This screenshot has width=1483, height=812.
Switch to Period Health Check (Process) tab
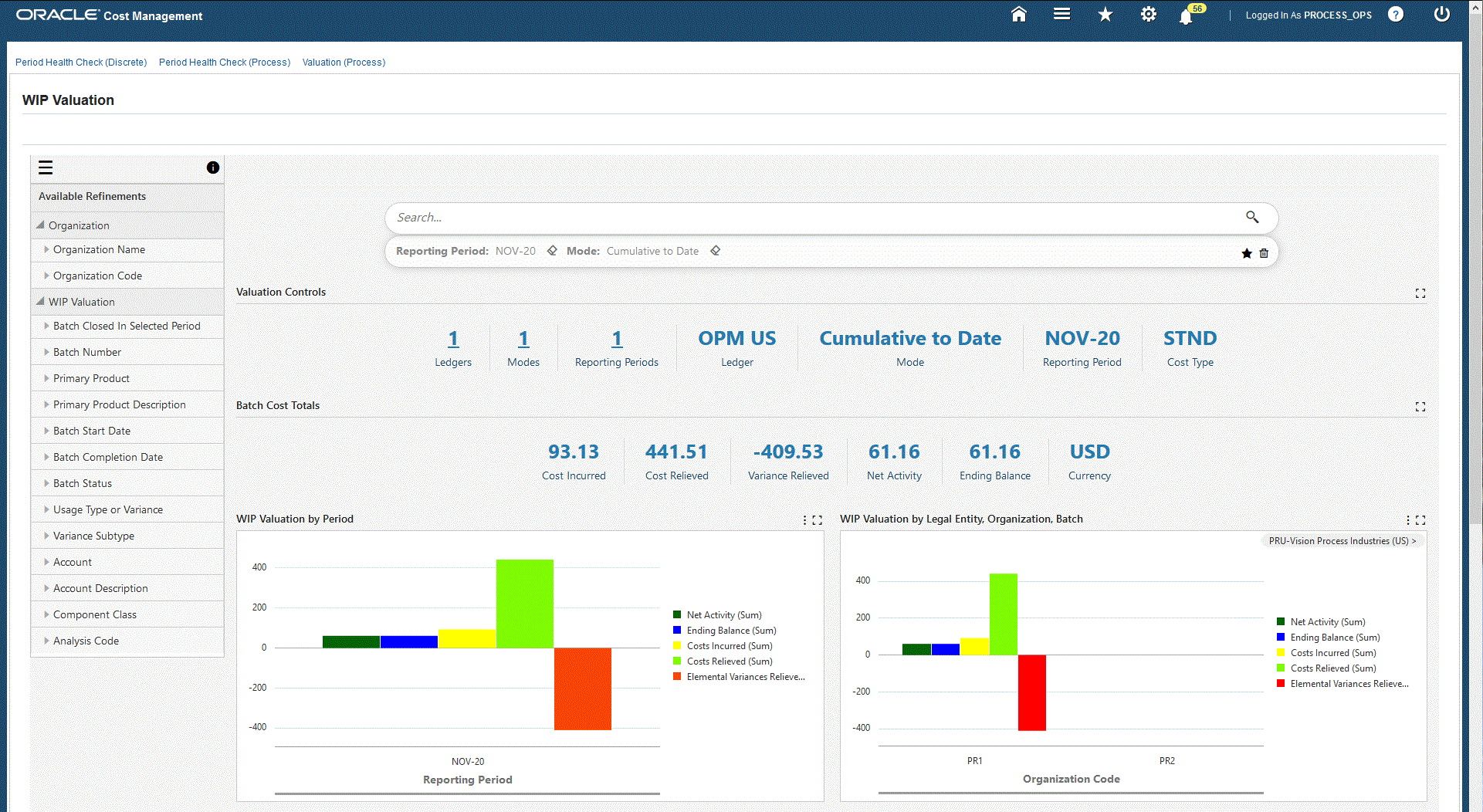pos(224,63)
